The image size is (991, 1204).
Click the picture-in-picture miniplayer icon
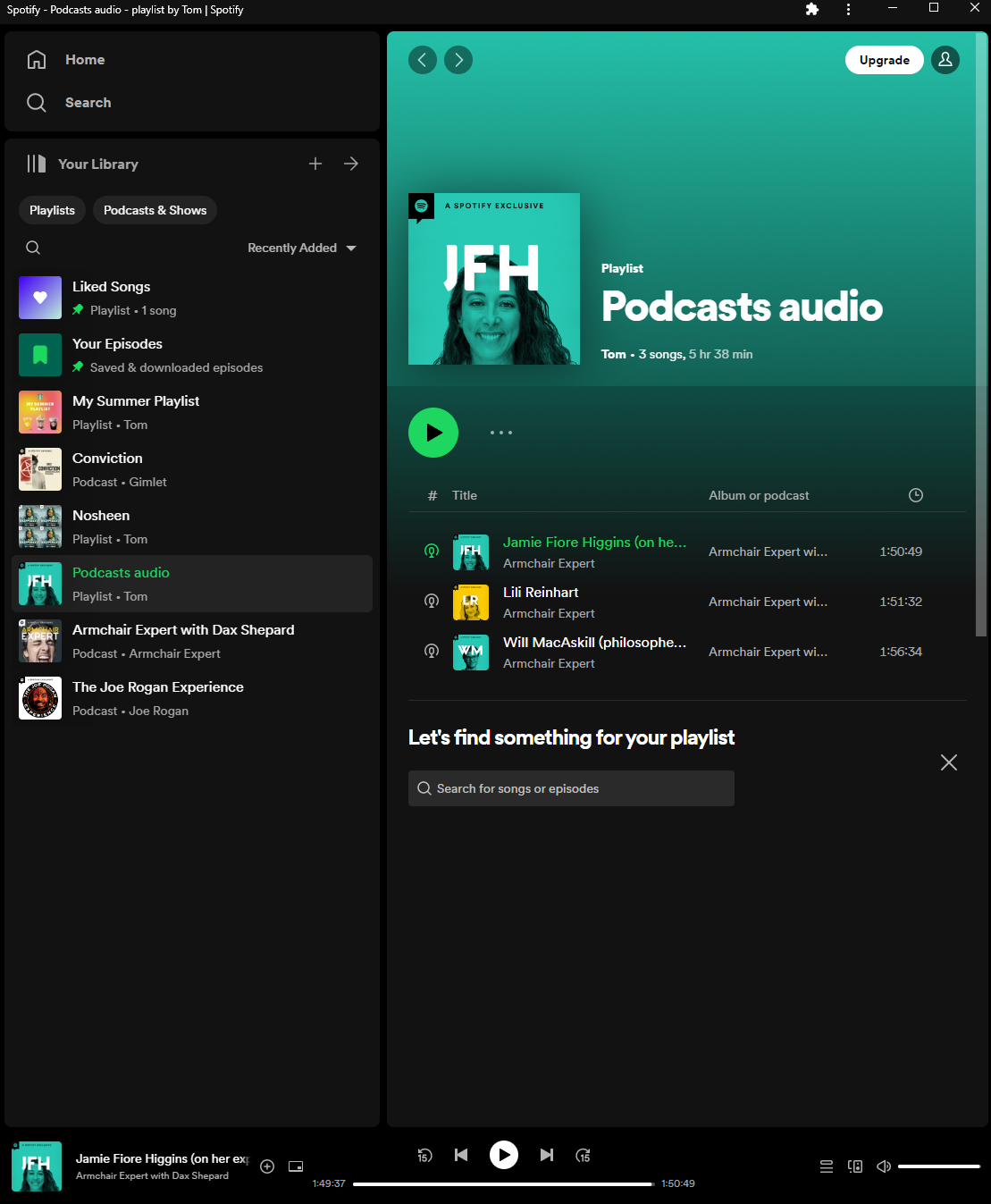[296, 1166]
